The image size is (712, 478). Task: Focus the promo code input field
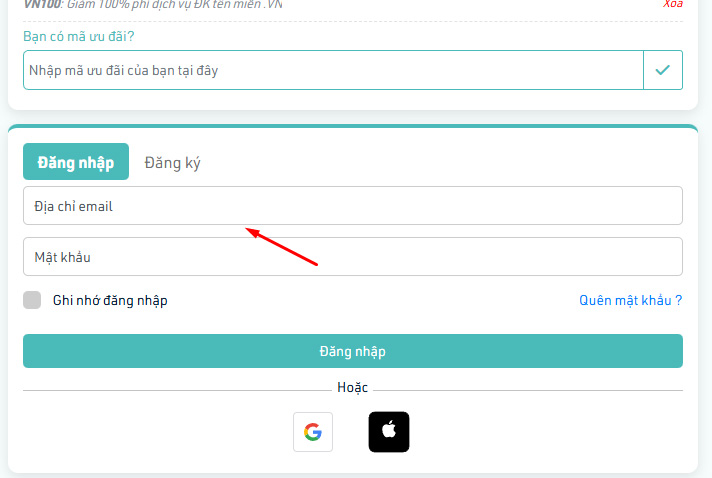[x=332, y=70]
